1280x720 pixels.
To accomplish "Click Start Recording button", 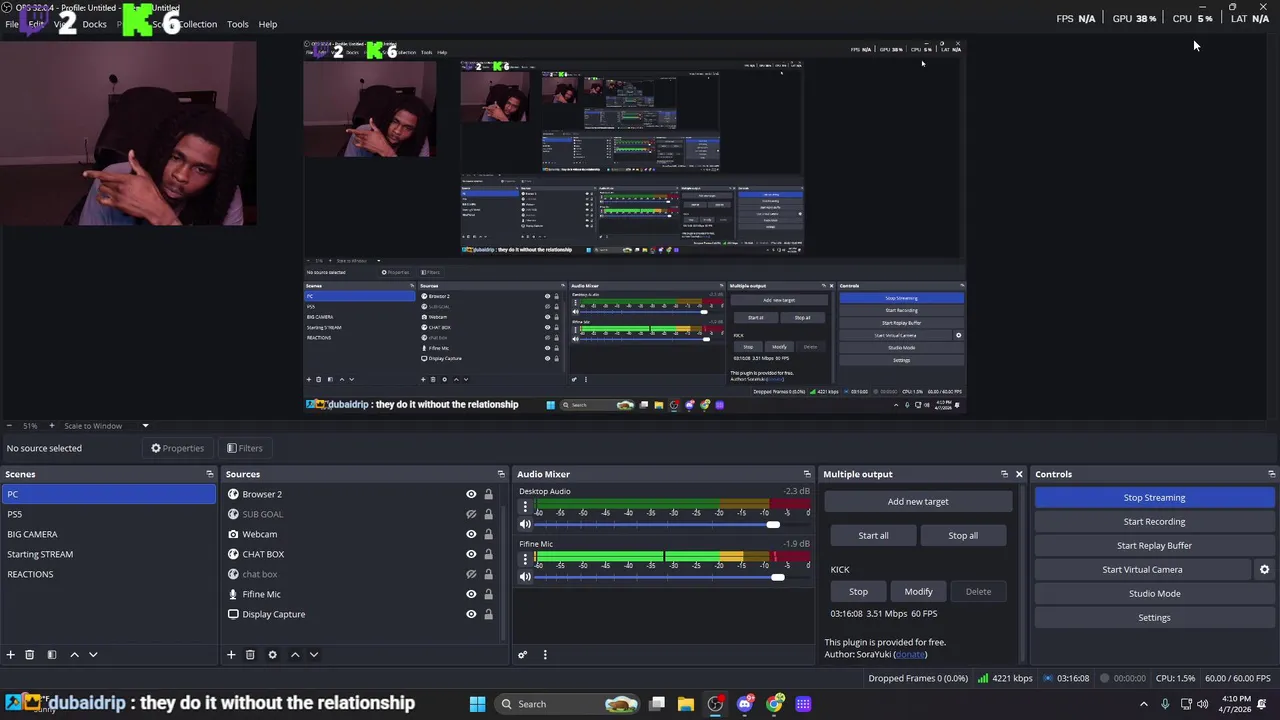I will click(1154, 521).
